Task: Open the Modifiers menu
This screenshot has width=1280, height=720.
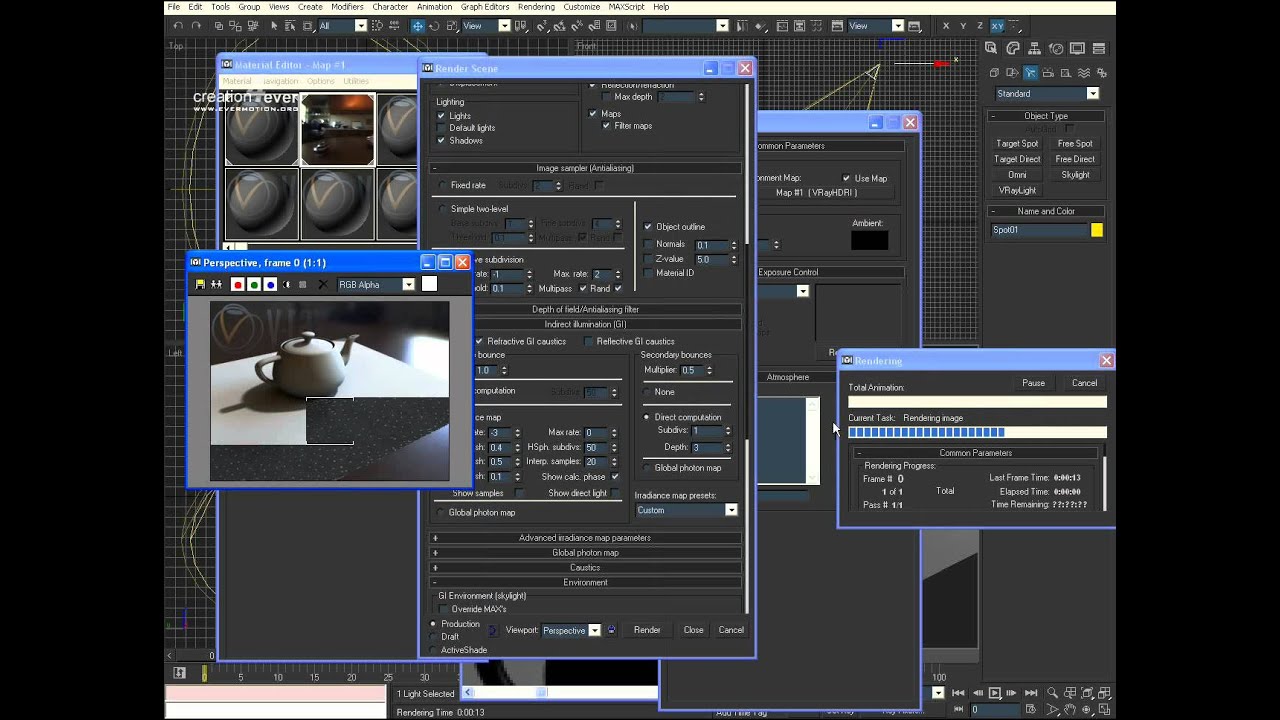Action: click(347, 7)
